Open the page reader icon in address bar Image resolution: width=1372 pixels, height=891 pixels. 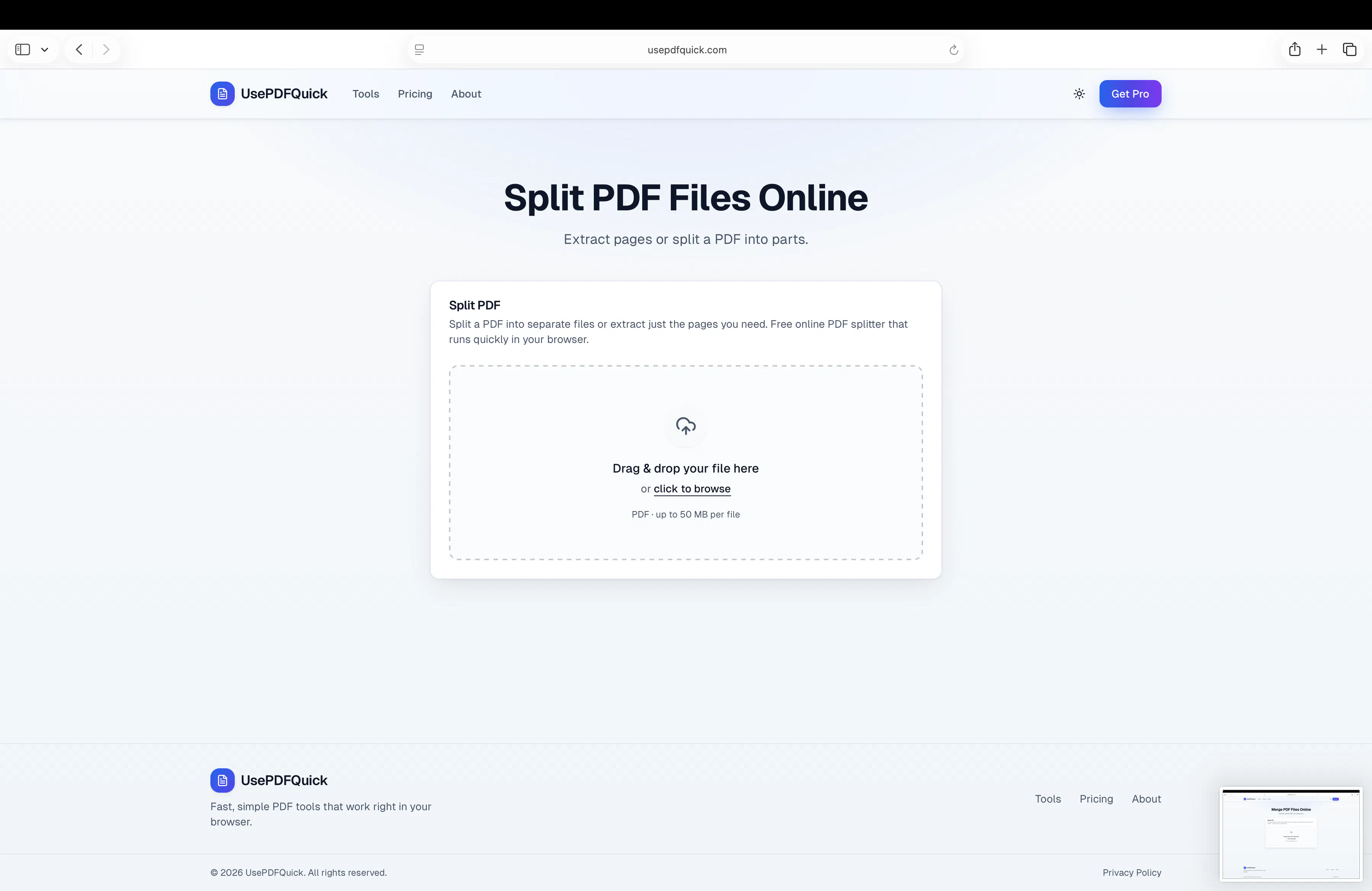click(x=420, y=50)
